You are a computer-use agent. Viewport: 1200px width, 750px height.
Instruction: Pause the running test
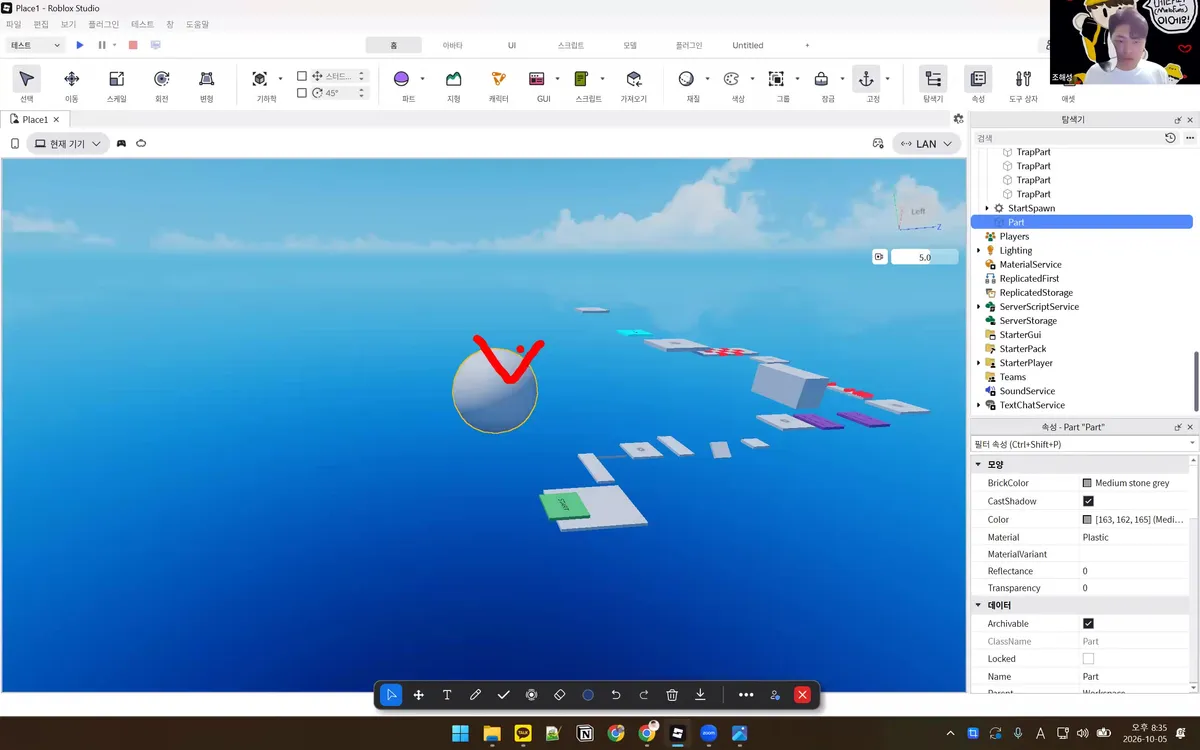[x=102, y=45]
